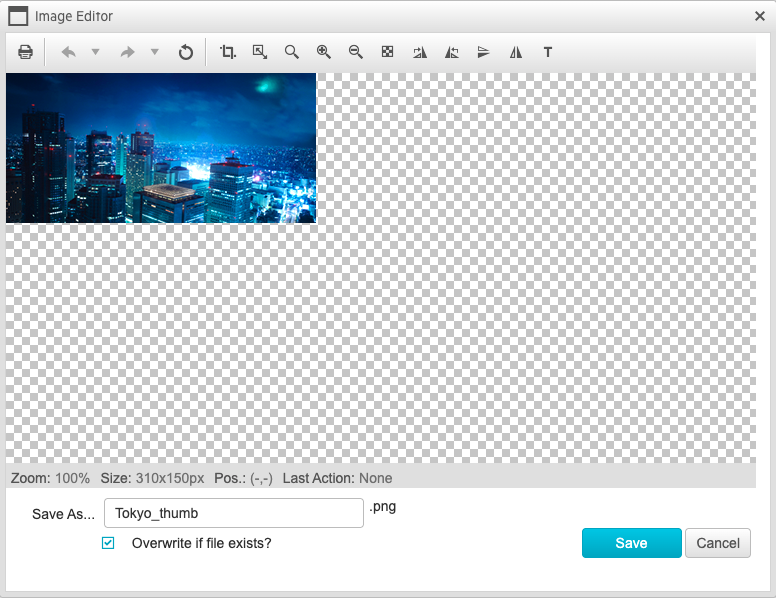Select the Text tool

point(547,52)
